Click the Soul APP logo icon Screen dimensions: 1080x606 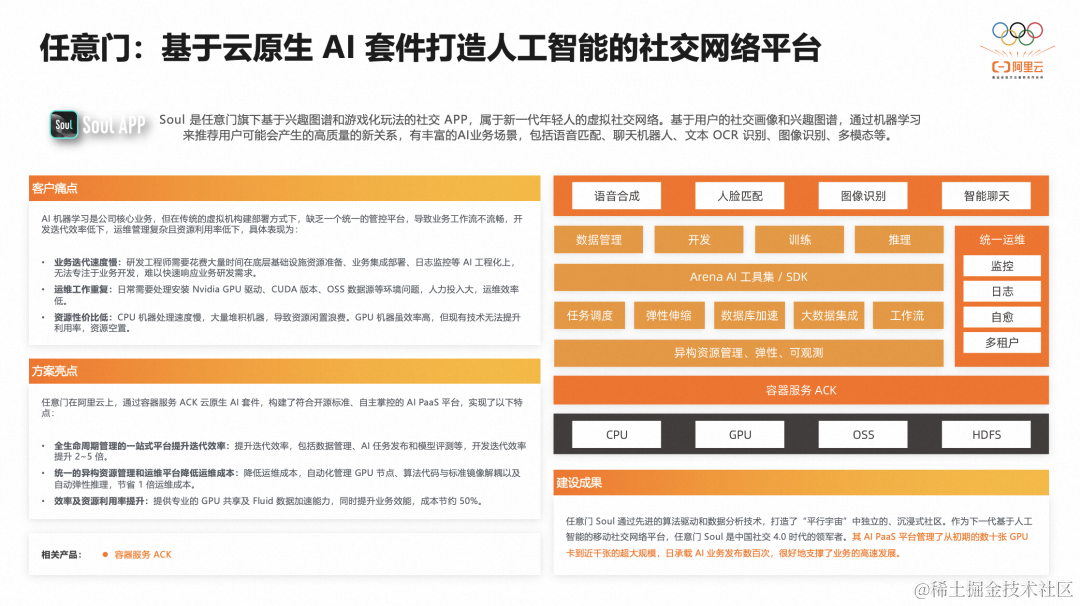pyautogui.click(x=64, y=125)
